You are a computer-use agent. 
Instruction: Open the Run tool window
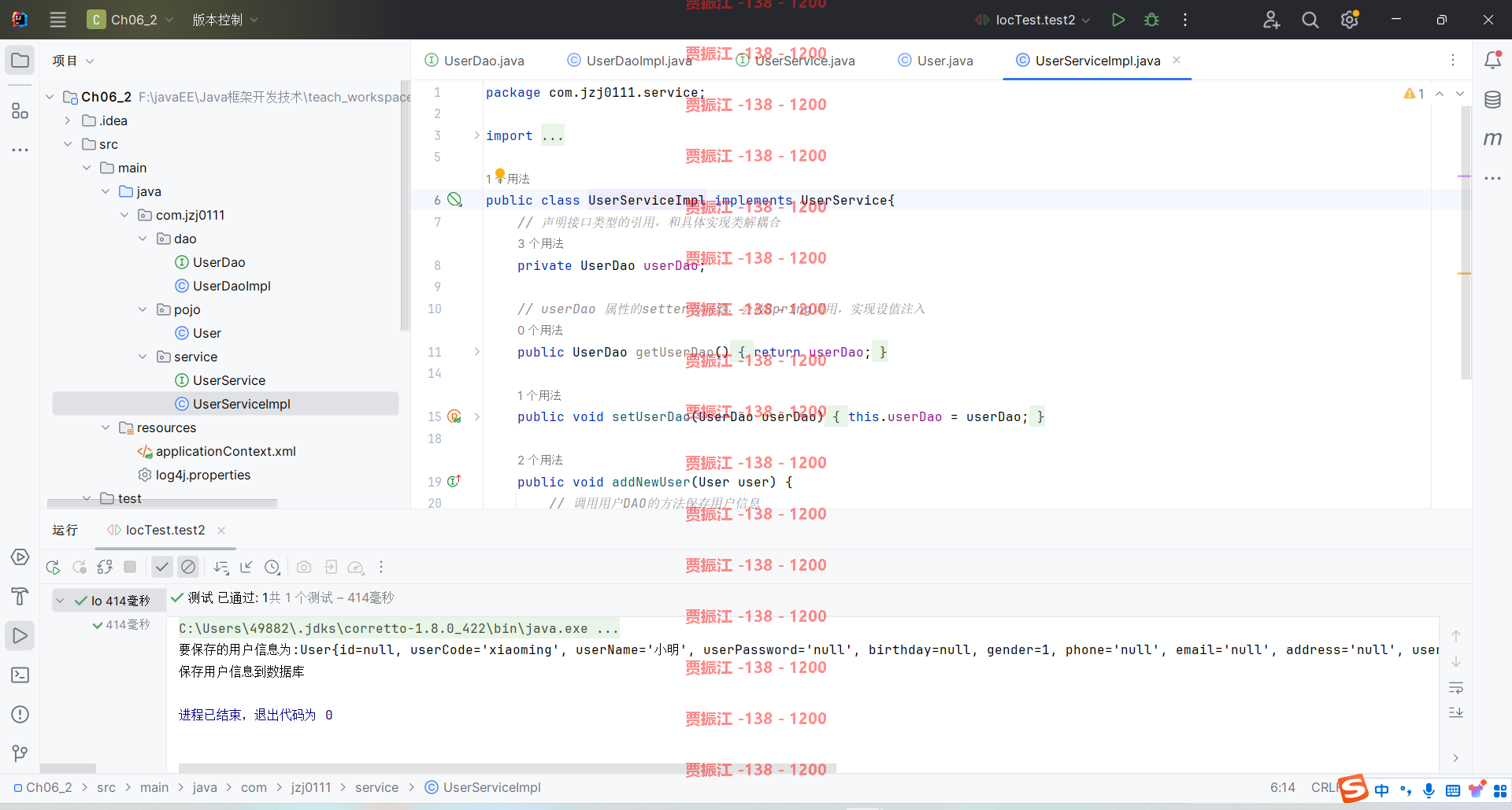click(20, 635)
